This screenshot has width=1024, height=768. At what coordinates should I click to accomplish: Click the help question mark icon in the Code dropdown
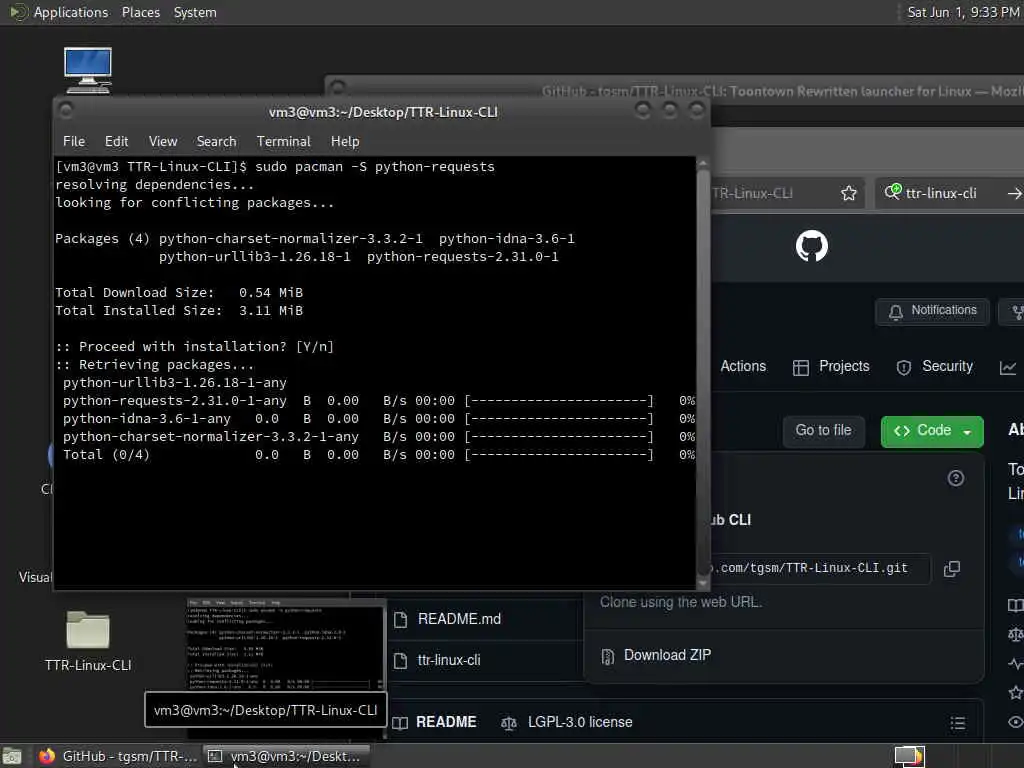tap(955, 479)
